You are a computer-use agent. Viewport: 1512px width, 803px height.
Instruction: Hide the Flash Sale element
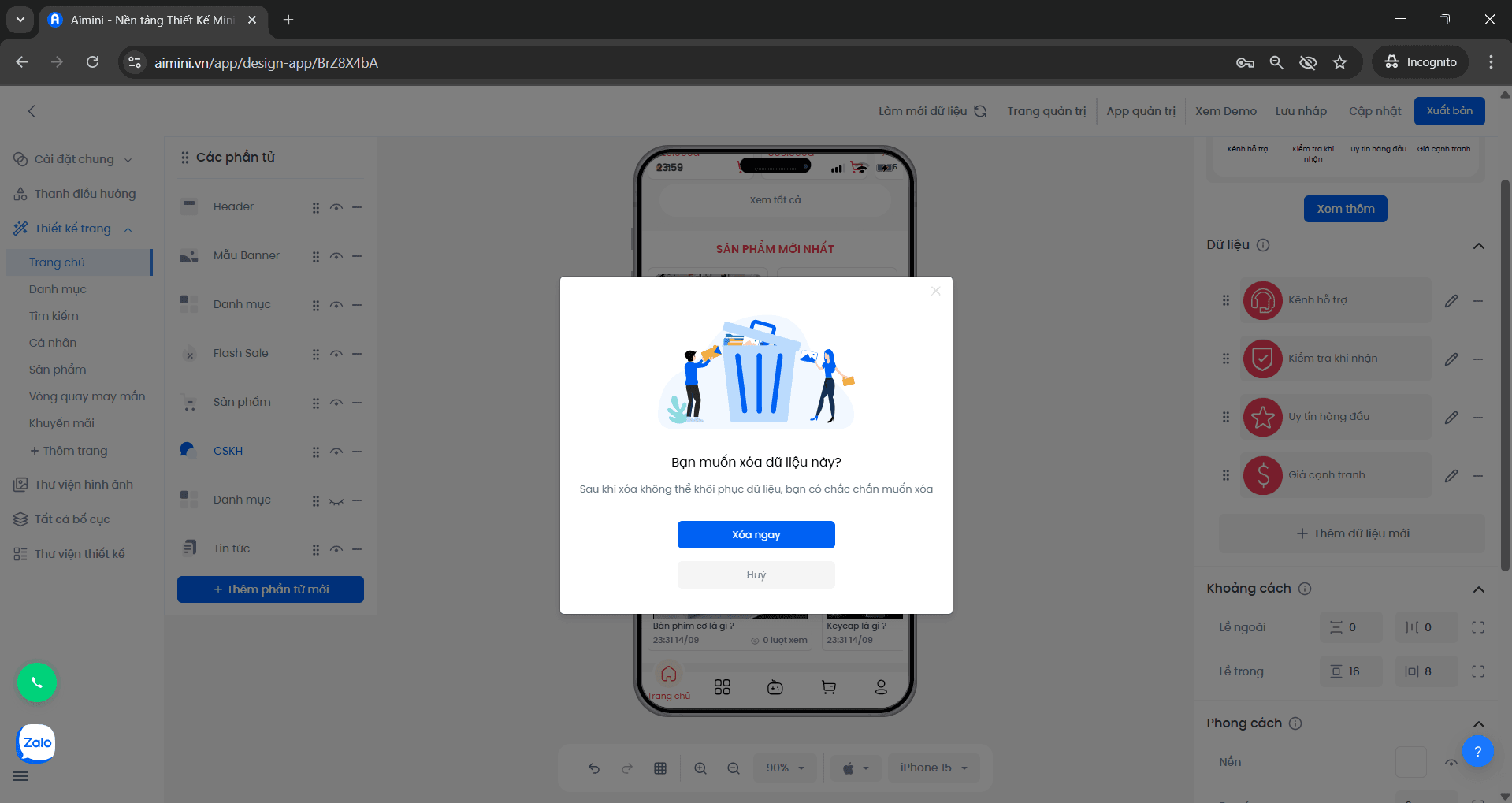[x=336, y=354]
